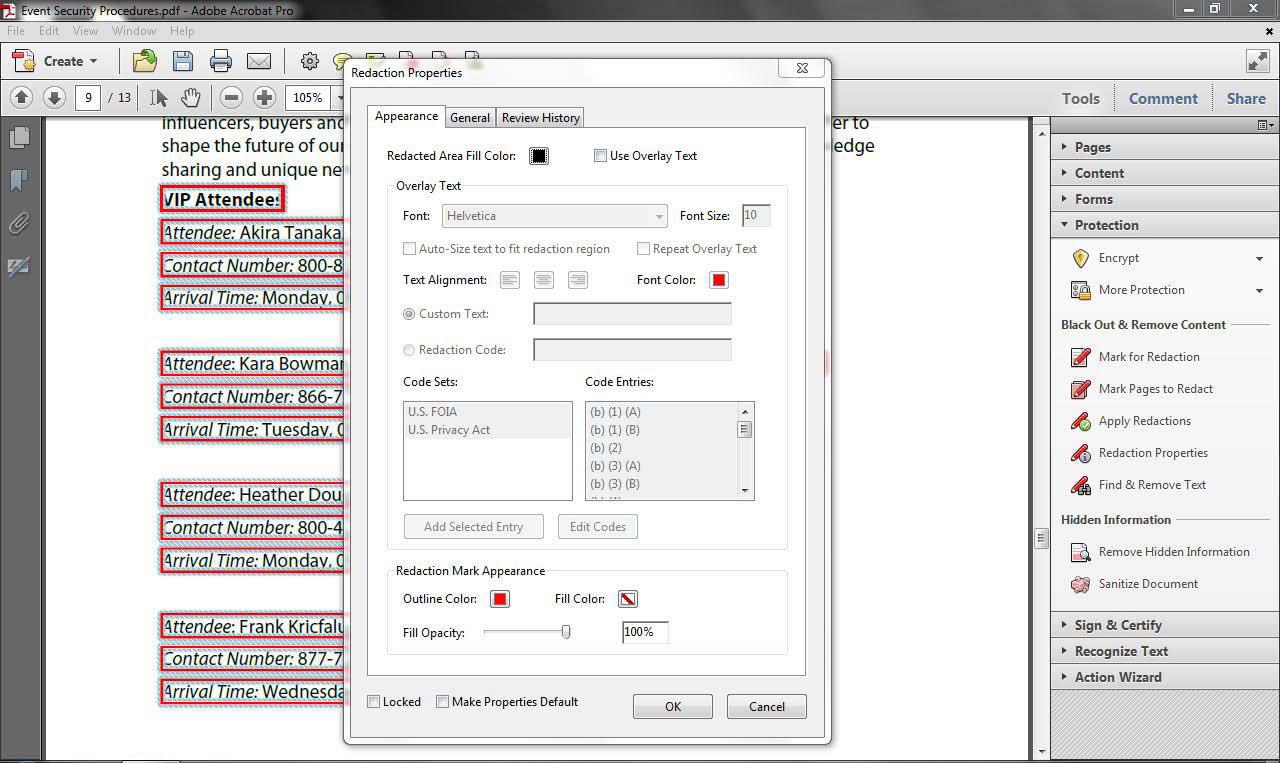The width and height of the screenshot is (1280, 763).
Task: Click OK to confirm redaction properties
Action: tap(673, 706)
